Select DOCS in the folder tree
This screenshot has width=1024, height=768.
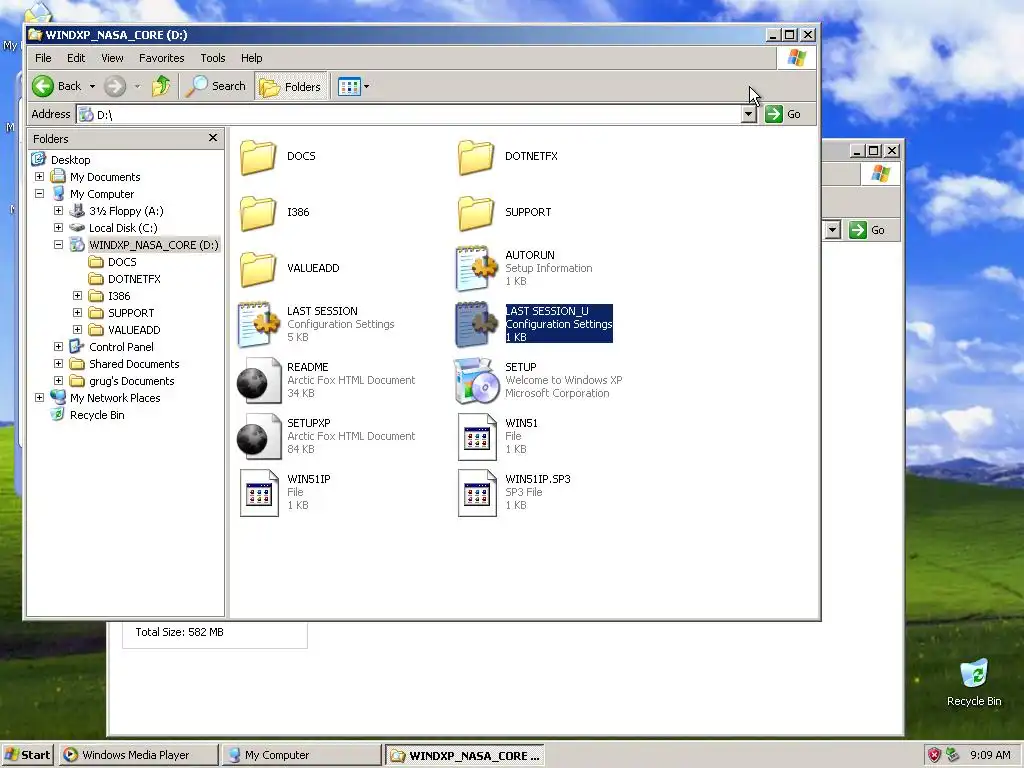(x=122, y=262)
